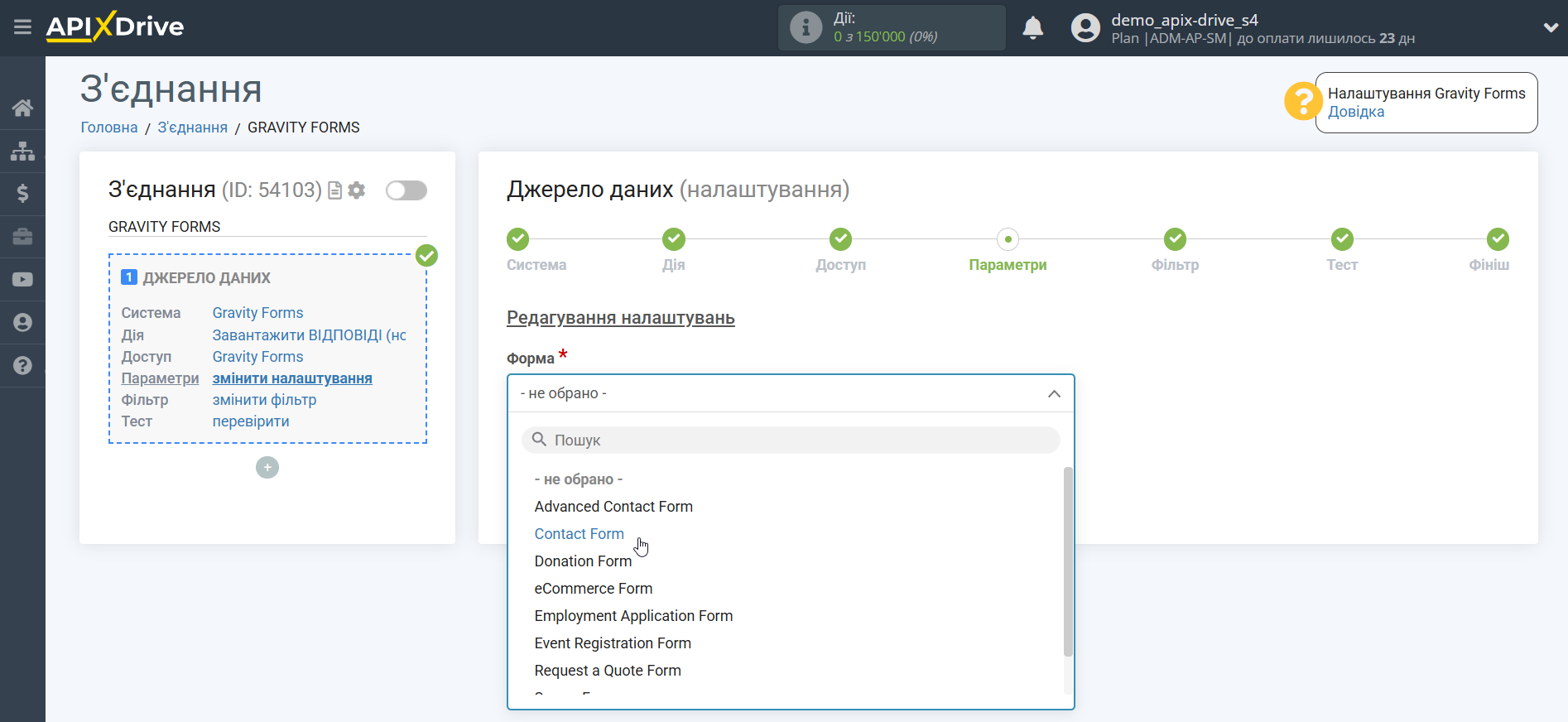Screen dimensions: 1568x722
Task: Open the YouTube video sidebar icon
Action: pos(22,280)
